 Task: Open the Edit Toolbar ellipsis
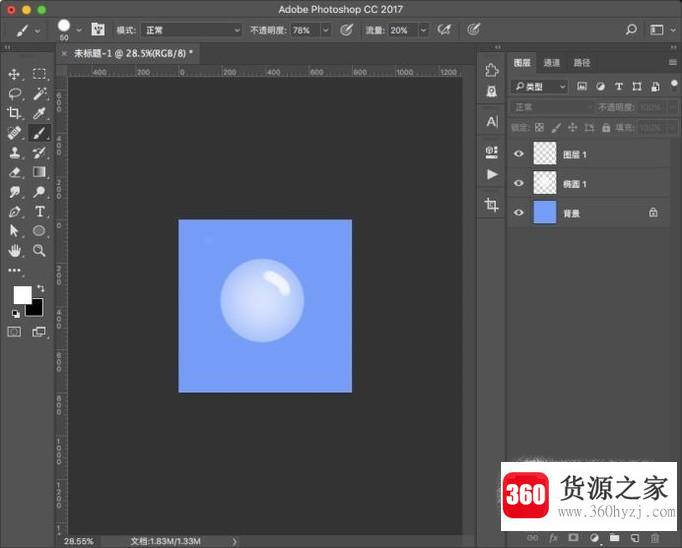(14, 270)
